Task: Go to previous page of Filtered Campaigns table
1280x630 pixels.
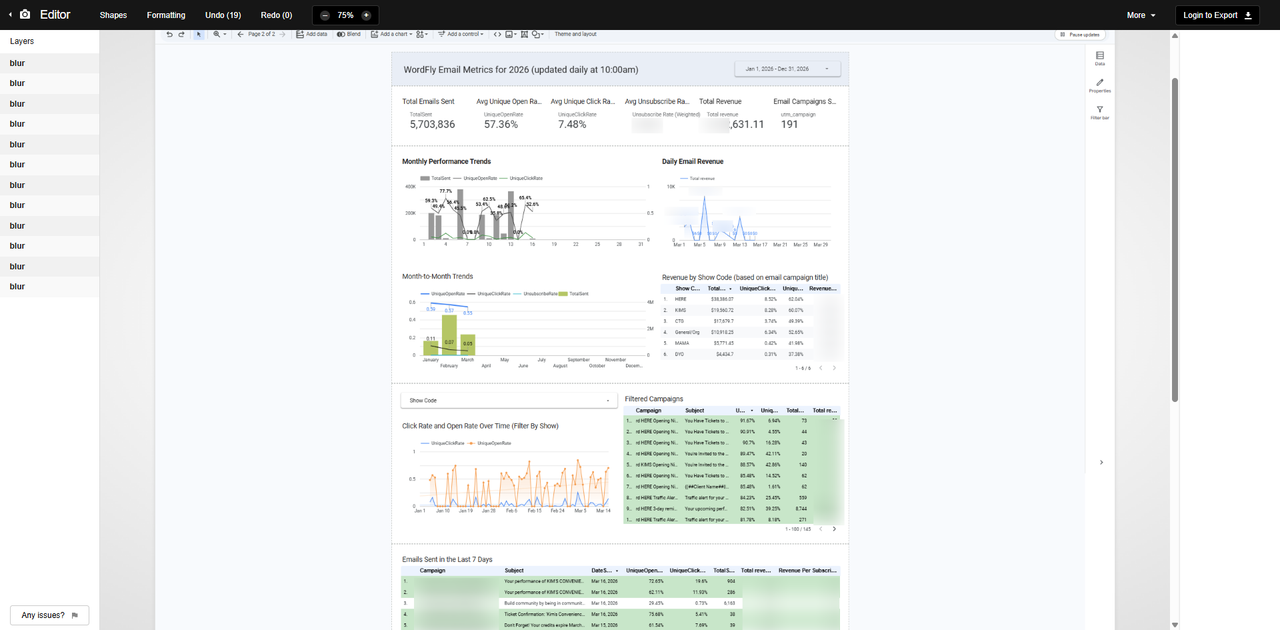Action: [820, 529]
